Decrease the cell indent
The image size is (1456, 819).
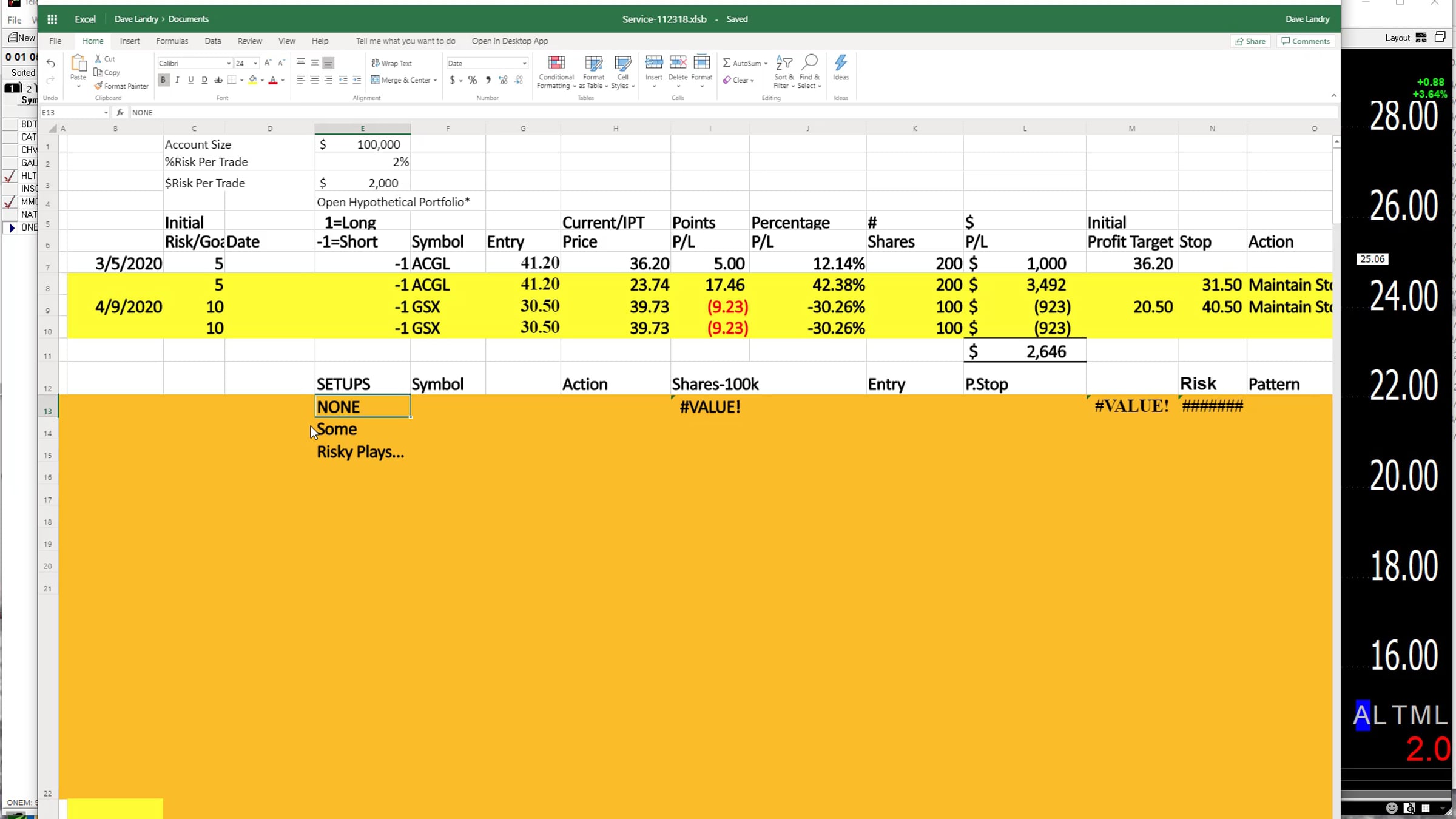(x=343, y=80)
